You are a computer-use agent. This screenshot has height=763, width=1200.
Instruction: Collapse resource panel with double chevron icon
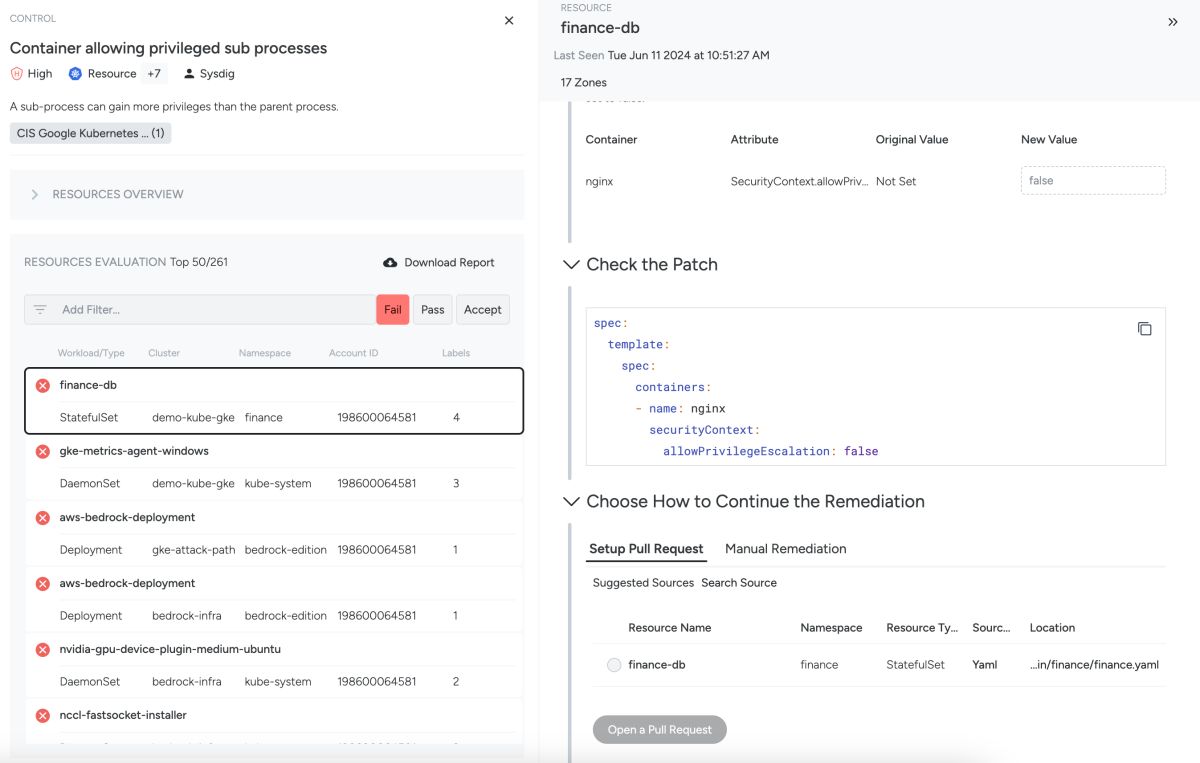coord(1173,22)
